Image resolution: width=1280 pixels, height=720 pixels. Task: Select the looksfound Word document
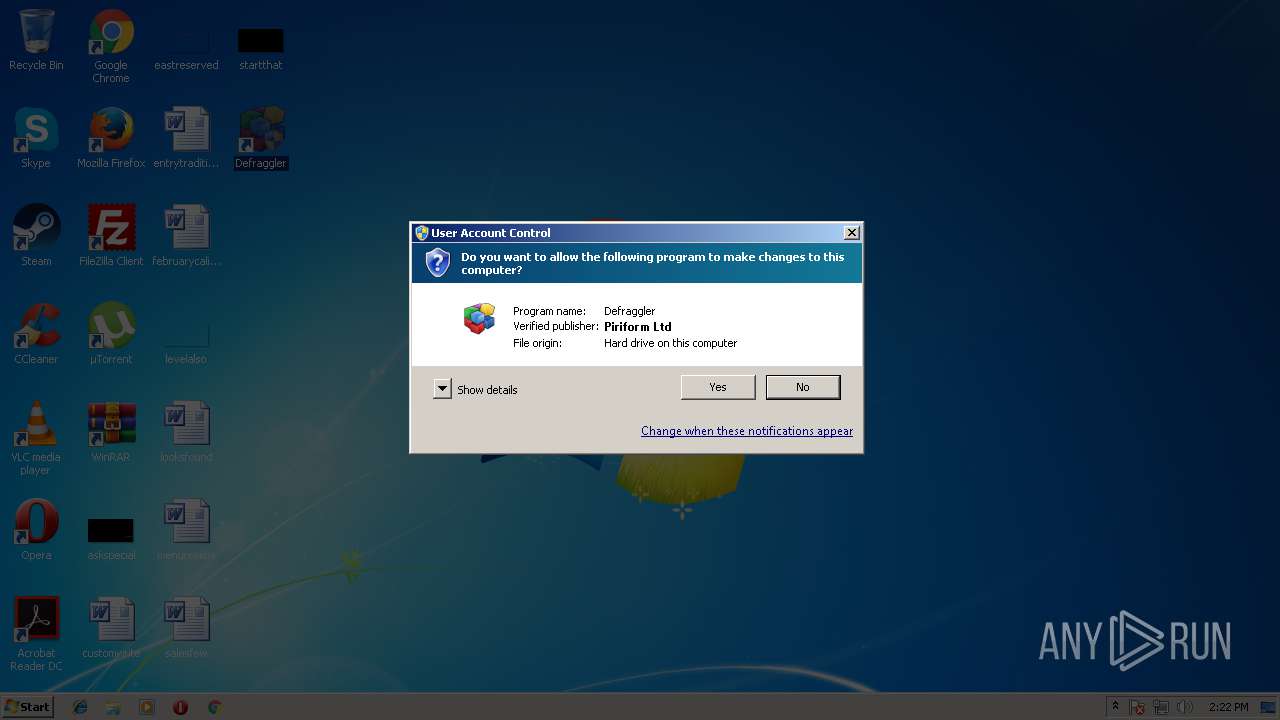186,432
